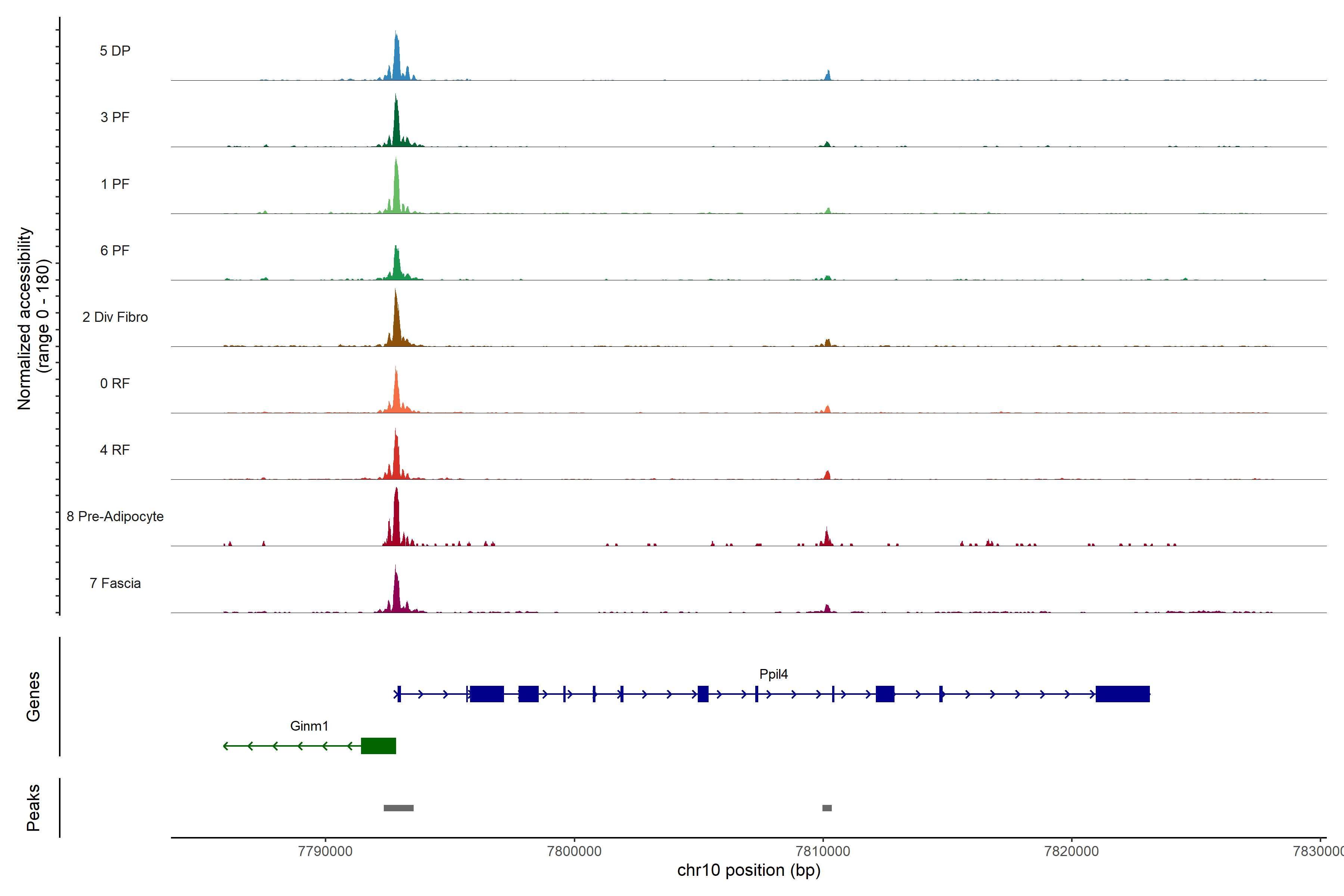Click the chr10 position axis title
1344x896 pixels.
[x=749, y=870]
